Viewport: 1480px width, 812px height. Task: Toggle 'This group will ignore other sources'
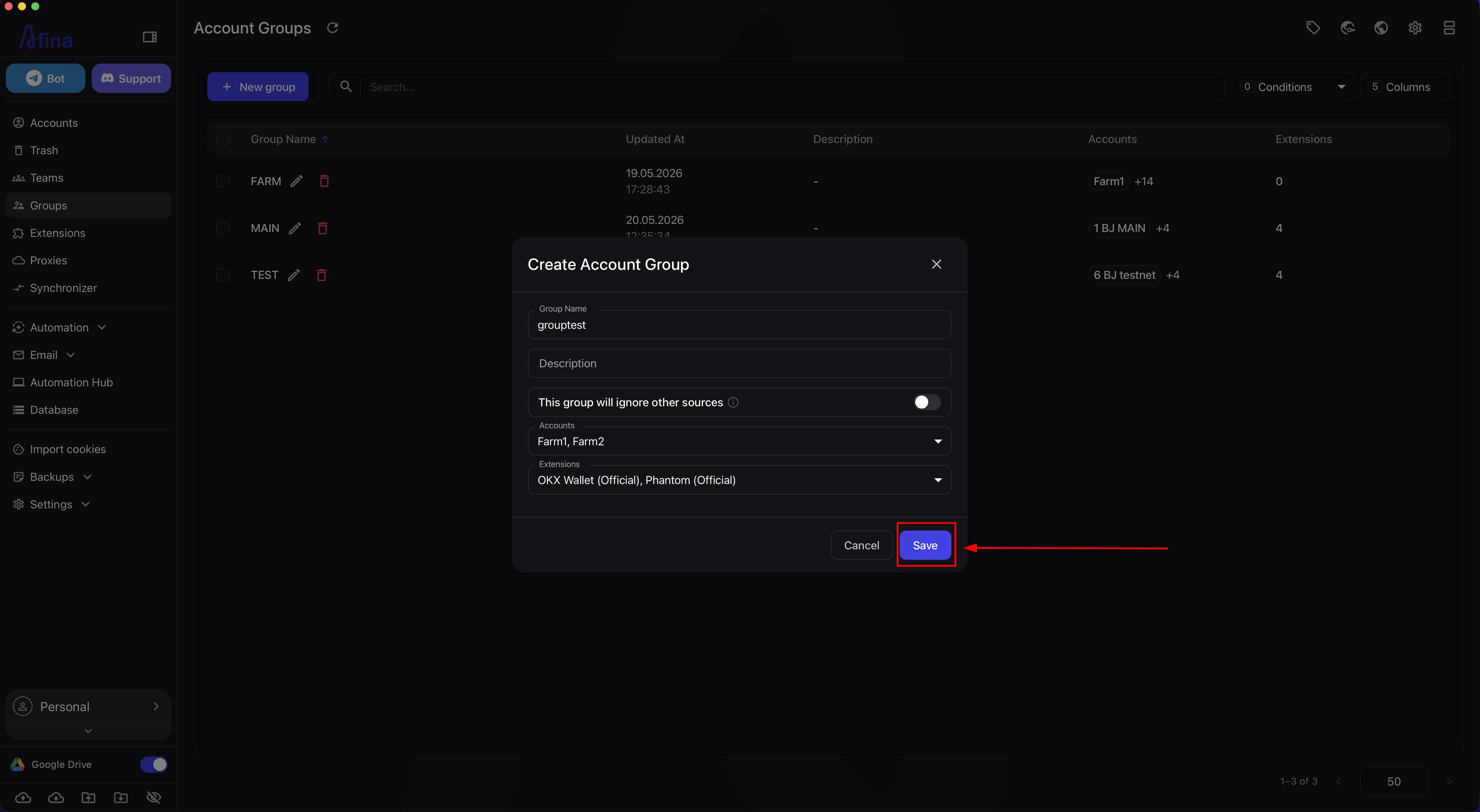927,402
